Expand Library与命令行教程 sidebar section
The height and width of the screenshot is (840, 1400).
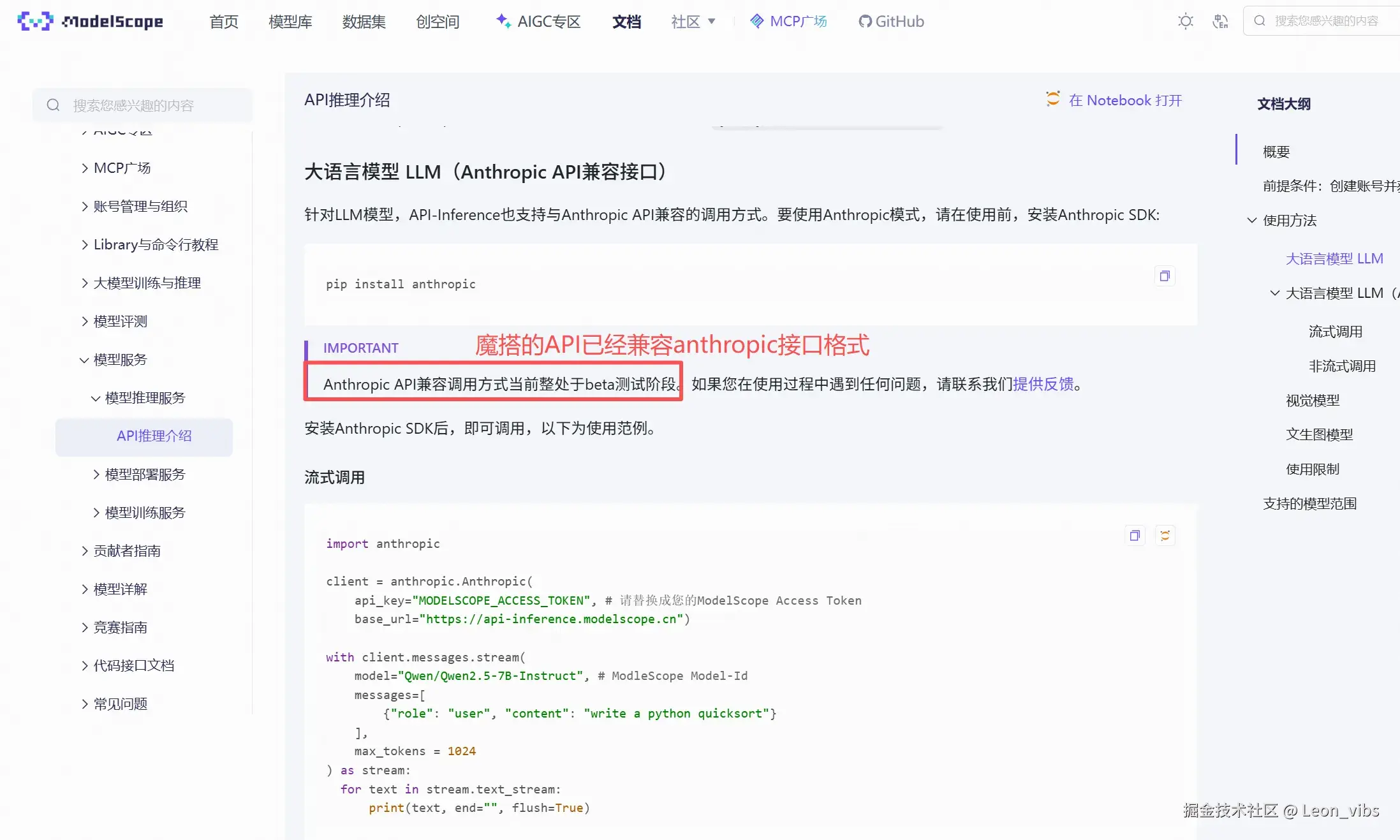point(149,244)
